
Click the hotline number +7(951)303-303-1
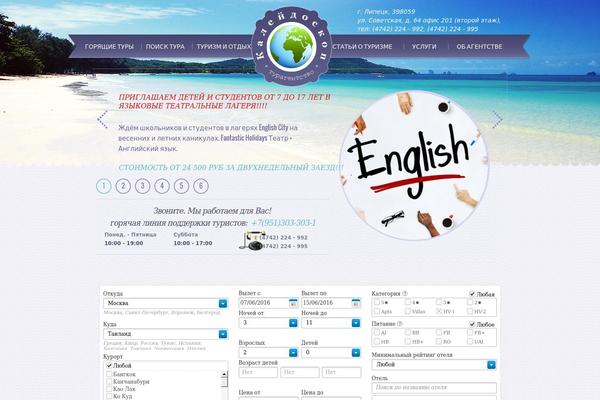(x=284, y=223)
